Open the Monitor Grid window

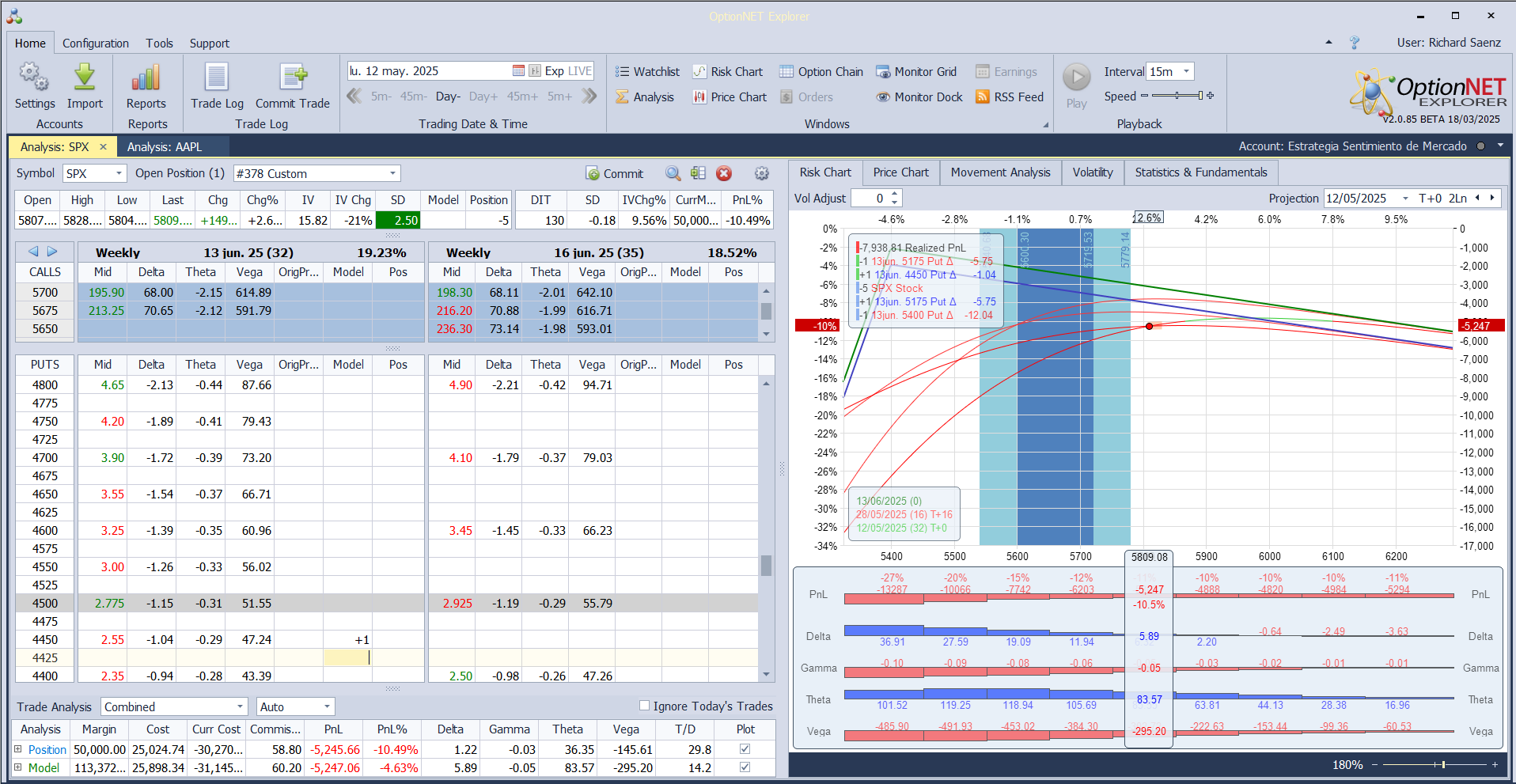coord(916,72)
